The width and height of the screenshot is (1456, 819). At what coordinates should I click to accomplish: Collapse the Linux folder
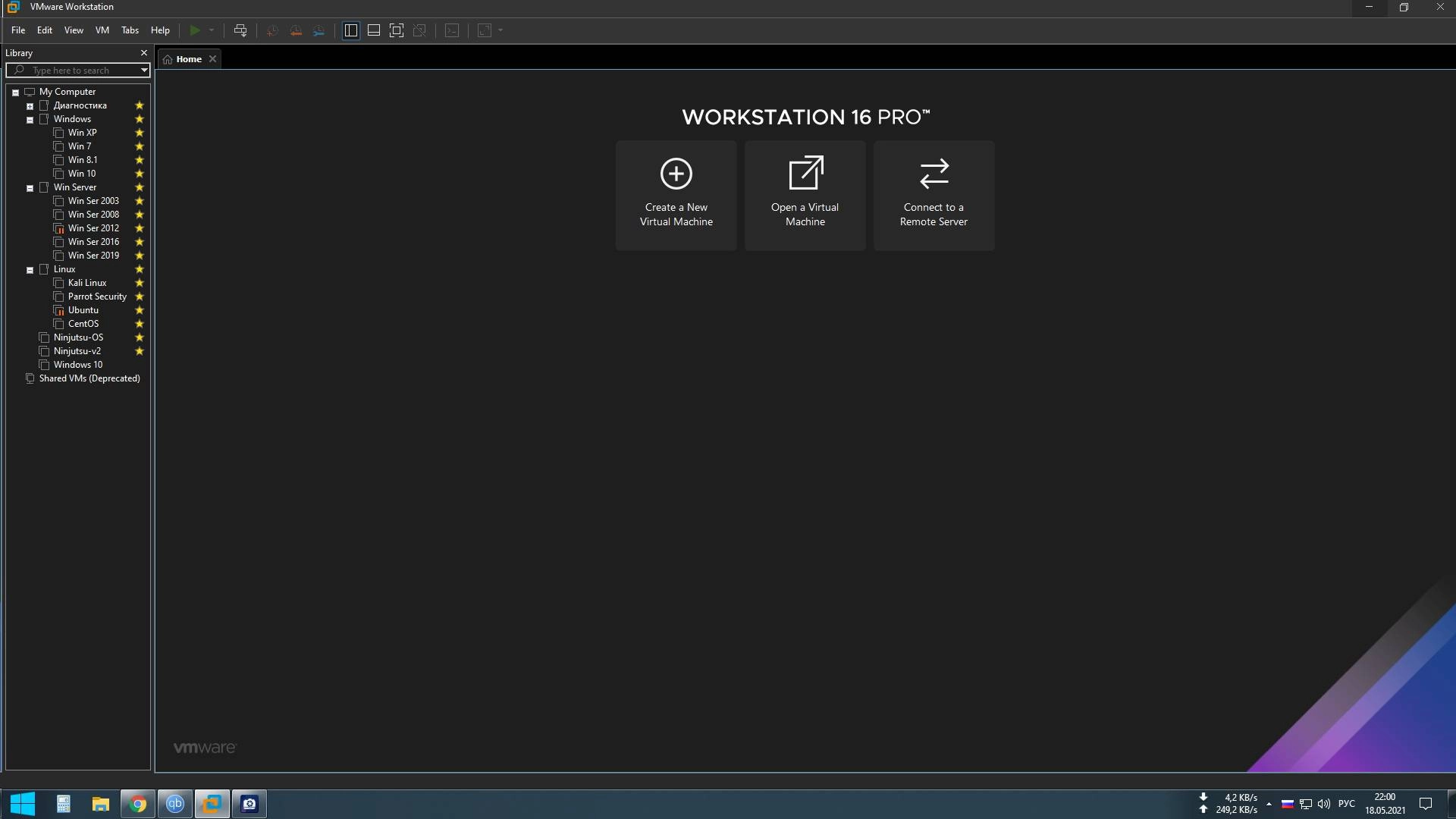click(x=30, y=270)
